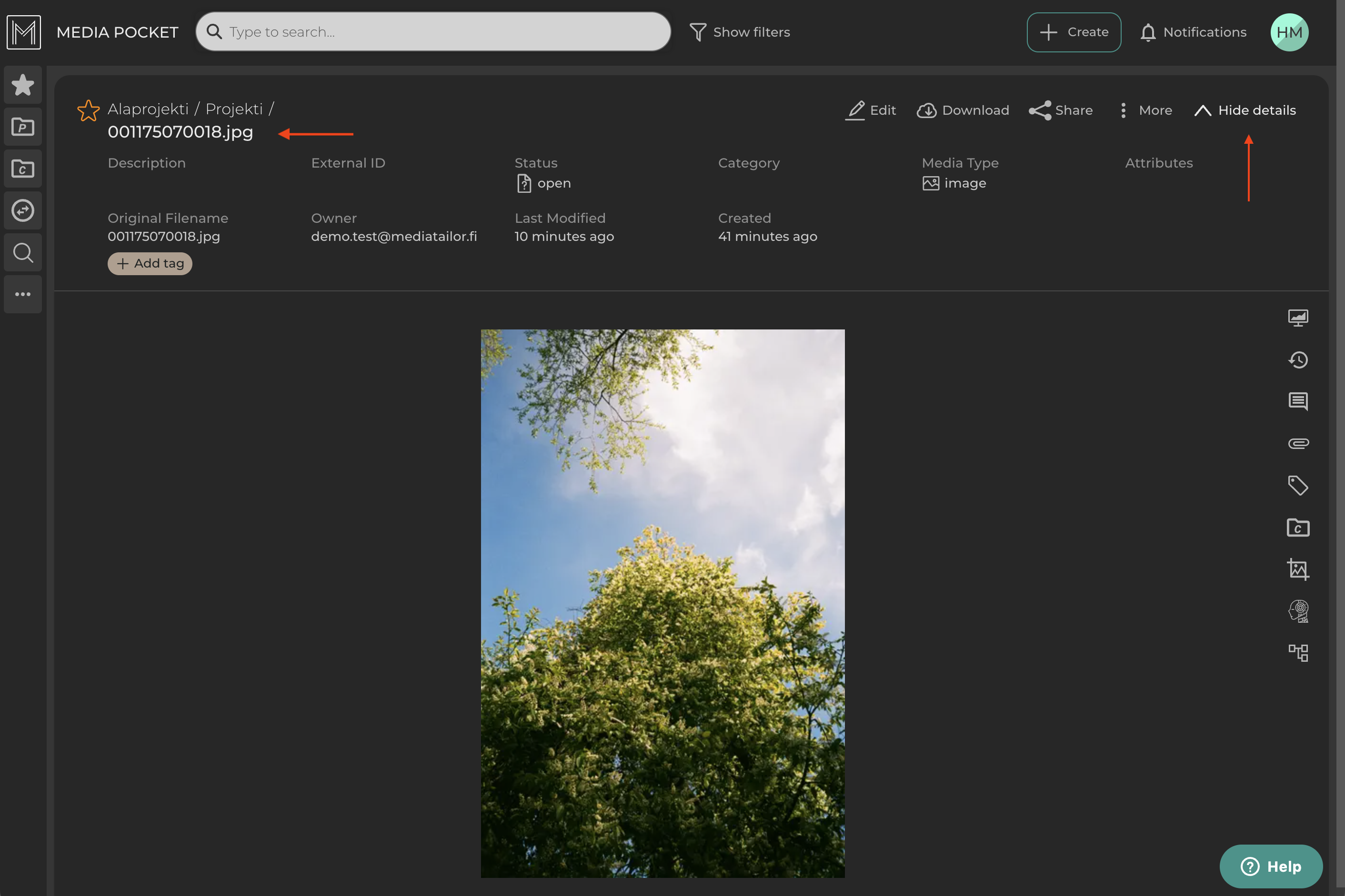Viewport: 1345px width, 896px height.
Task: Open the Projects folder sidebar icon
Action: click(23, 127)
